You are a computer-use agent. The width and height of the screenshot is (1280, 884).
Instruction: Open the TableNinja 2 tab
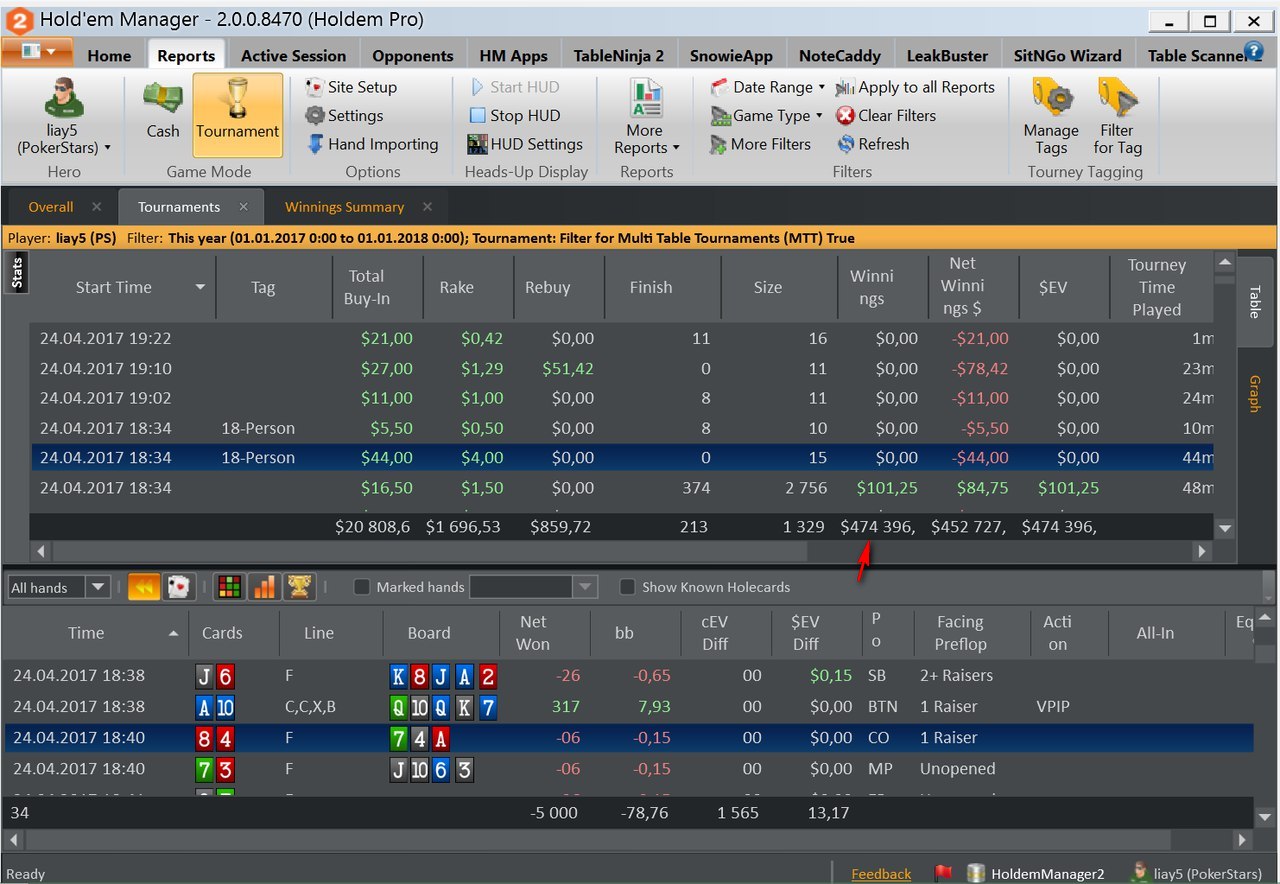pyautogui.click(x=618, y=56)
